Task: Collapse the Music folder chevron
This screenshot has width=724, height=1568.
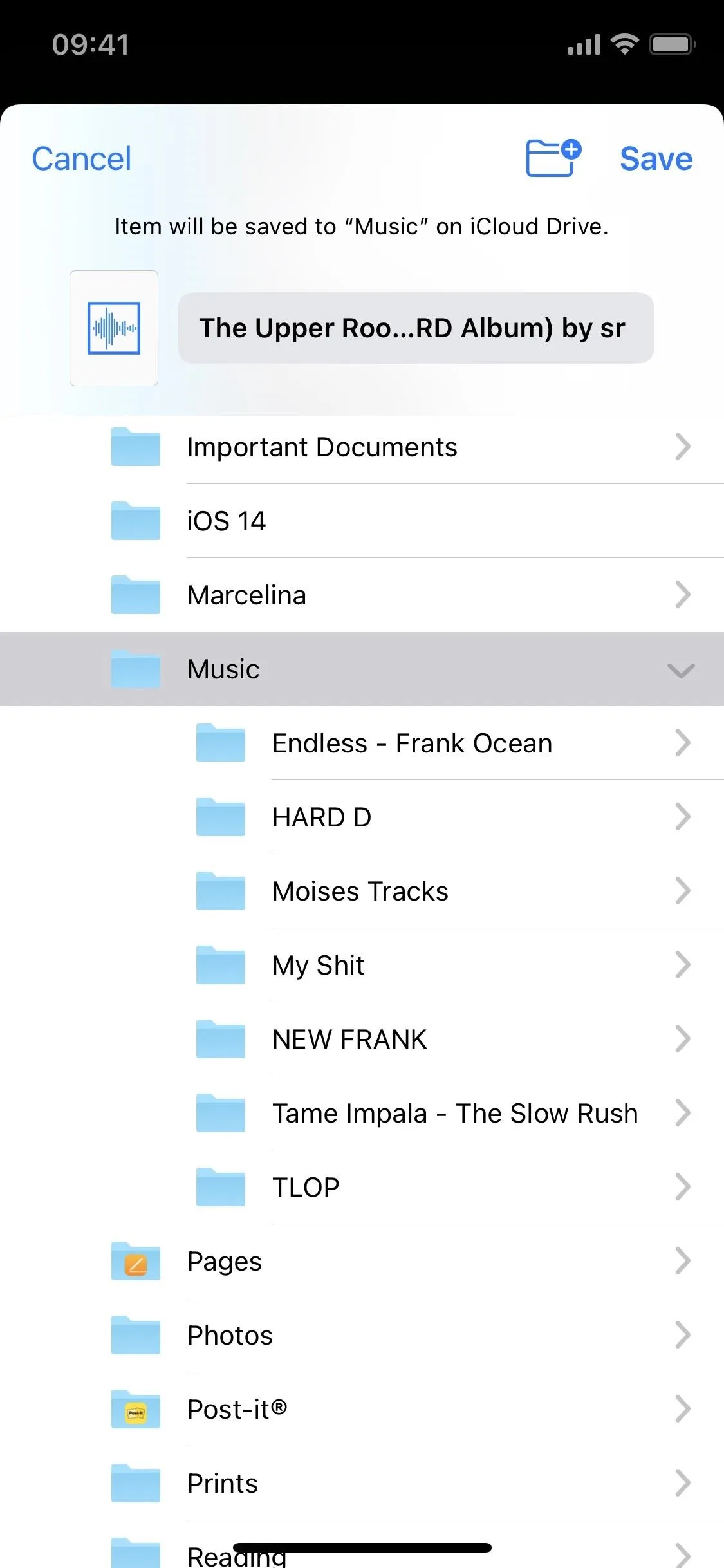Action: [681, 670]
